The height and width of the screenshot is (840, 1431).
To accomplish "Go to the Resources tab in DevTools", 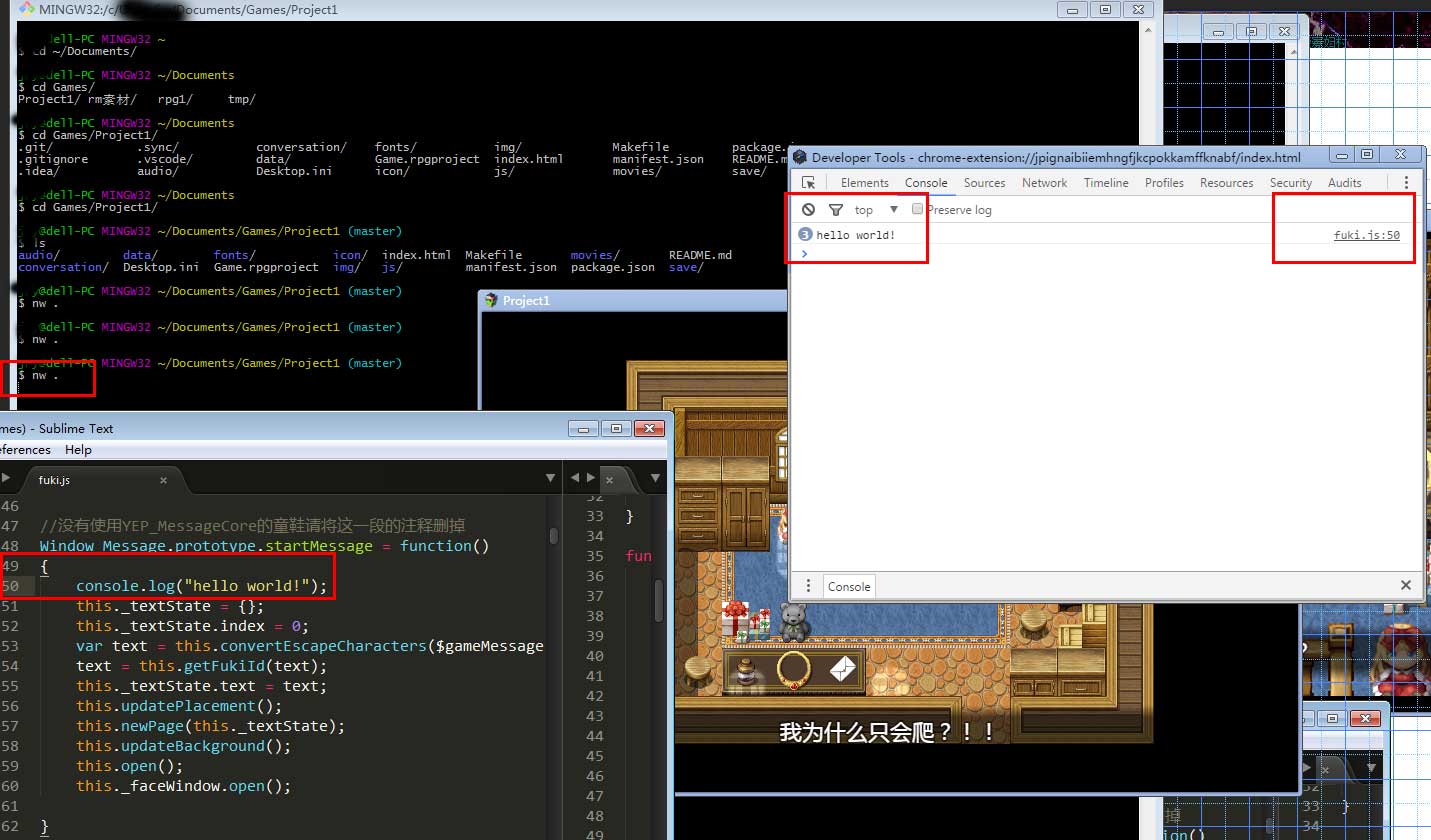I will click(x=1226, y=183).
